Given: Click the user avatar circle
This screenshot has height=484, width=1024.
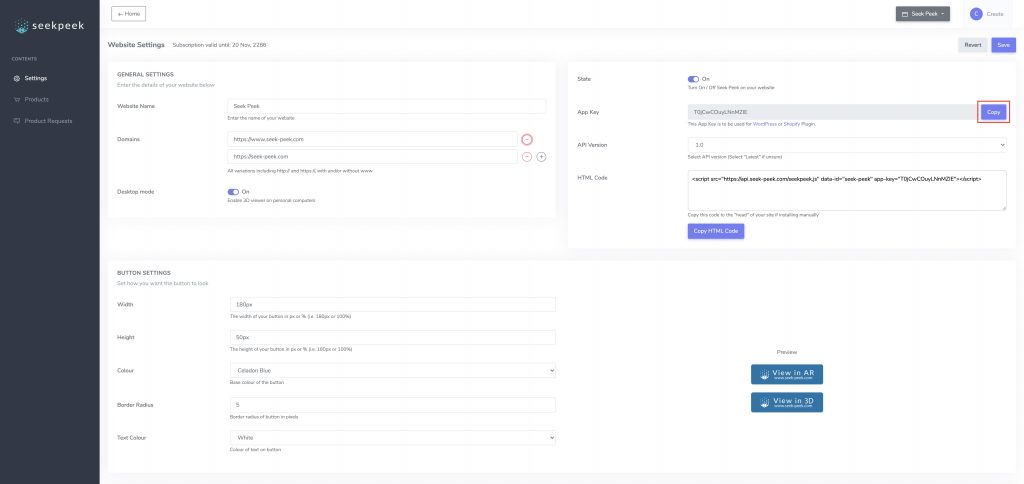Looking at the screenshot, I should [976, 14].
